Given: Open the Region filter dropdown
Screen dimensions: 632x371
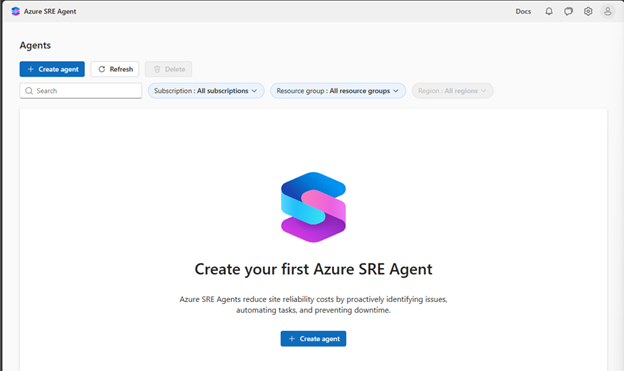Looking at the screenshot, I should tap(452, 91).
